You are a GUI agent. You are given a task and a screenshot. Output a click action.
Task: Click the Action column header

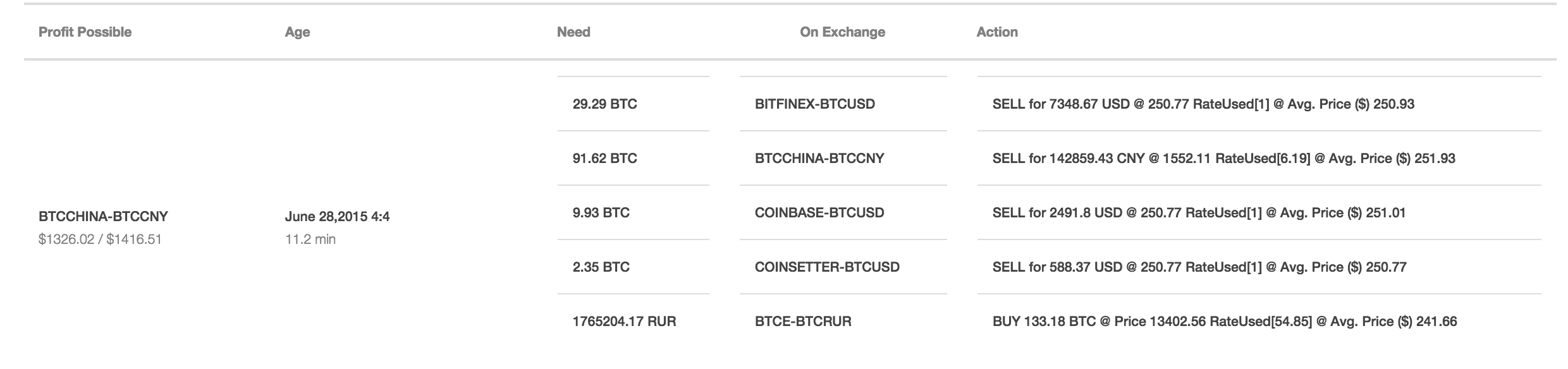(x=997, y=32)
